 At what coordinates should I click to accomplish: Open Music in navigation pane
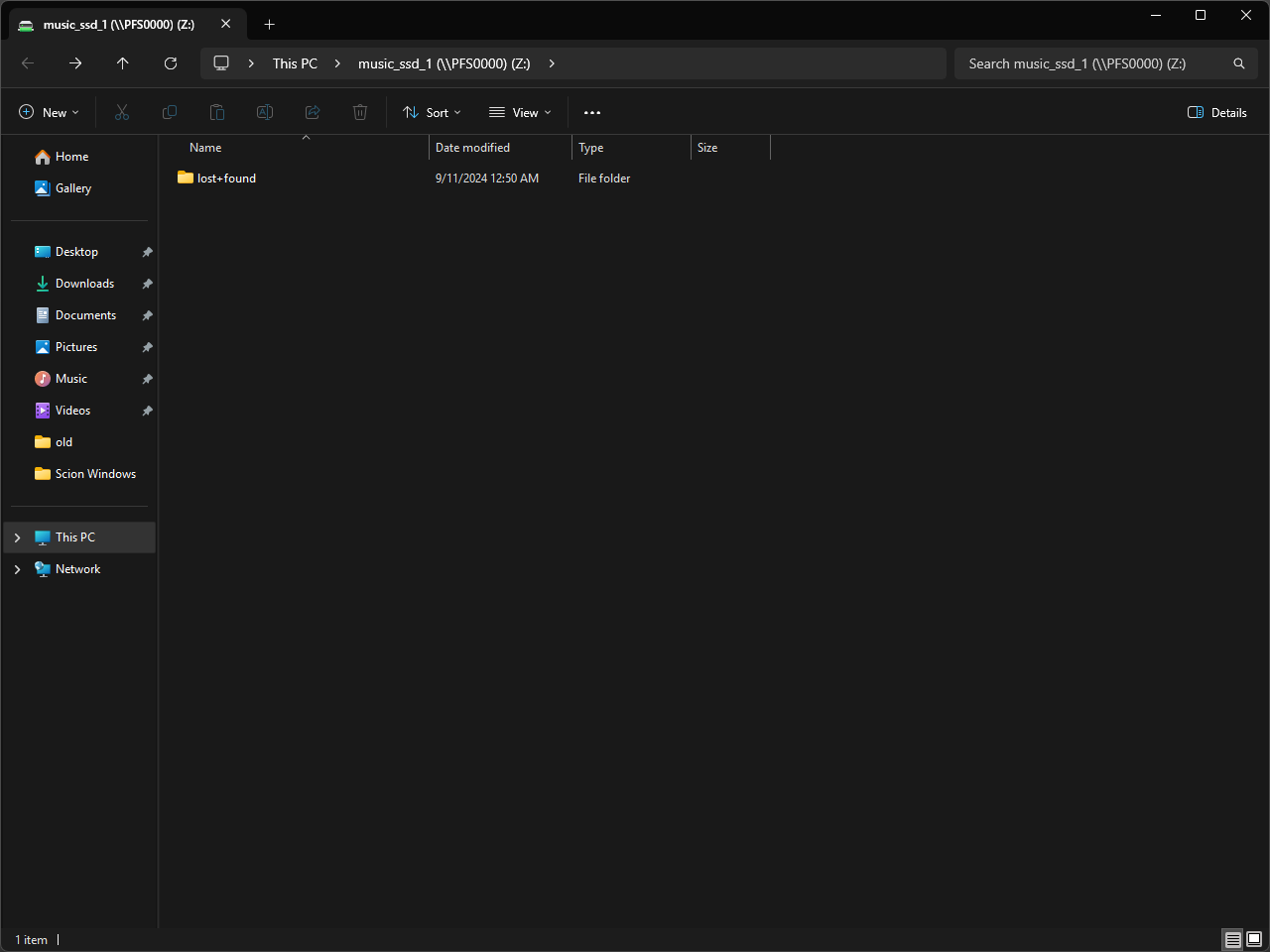[x=71, y=379]
